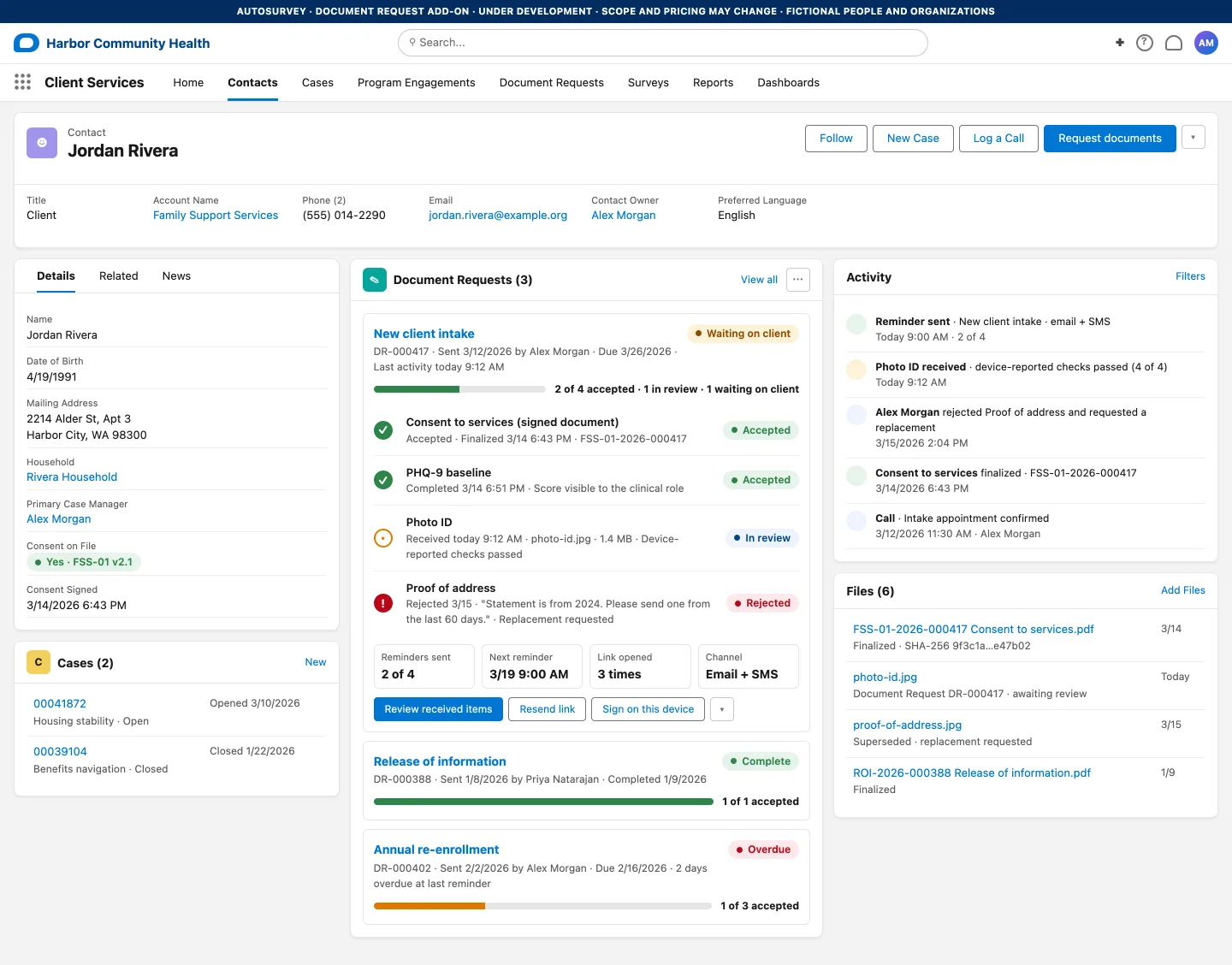
Task: Open the Rivera Household link
Action: point(72,477)
